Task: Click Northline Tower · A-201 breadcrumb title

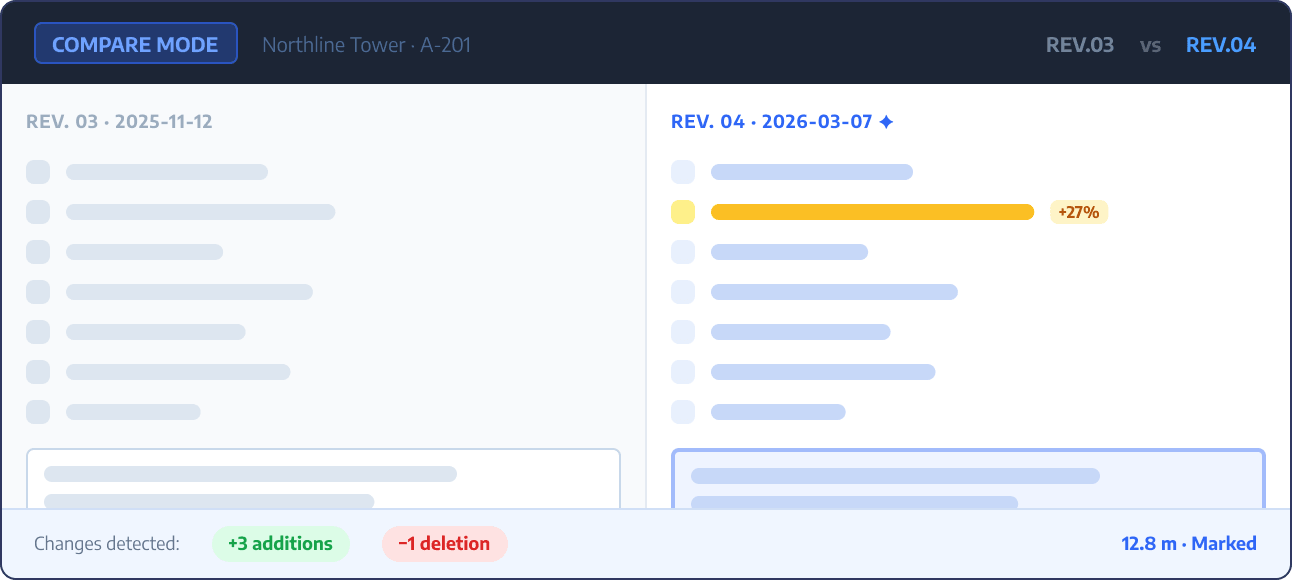Action: click(x=366, y=45)
